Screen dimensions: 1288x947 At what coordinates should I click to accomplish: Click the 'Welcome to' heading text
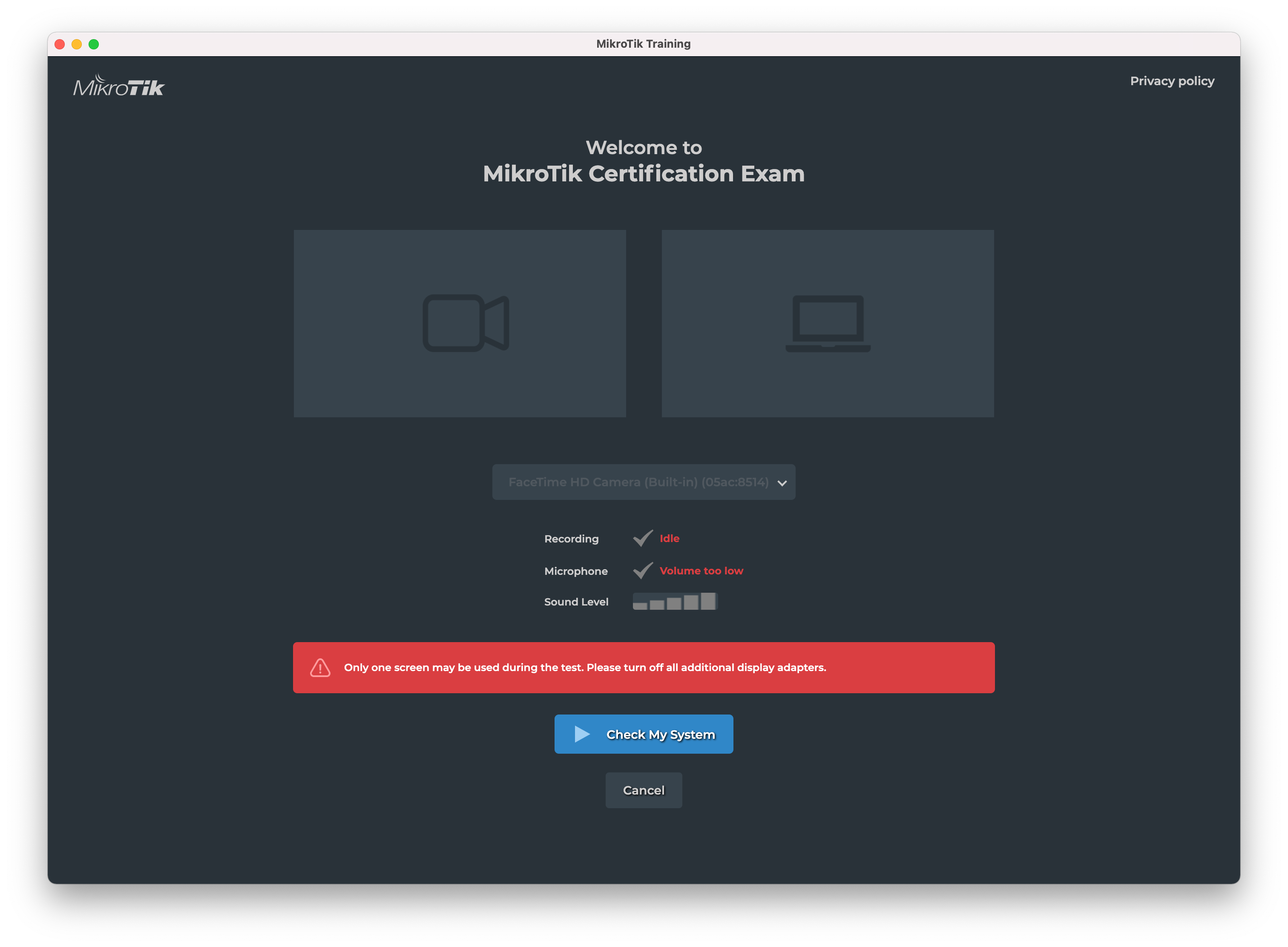point(644,148)
